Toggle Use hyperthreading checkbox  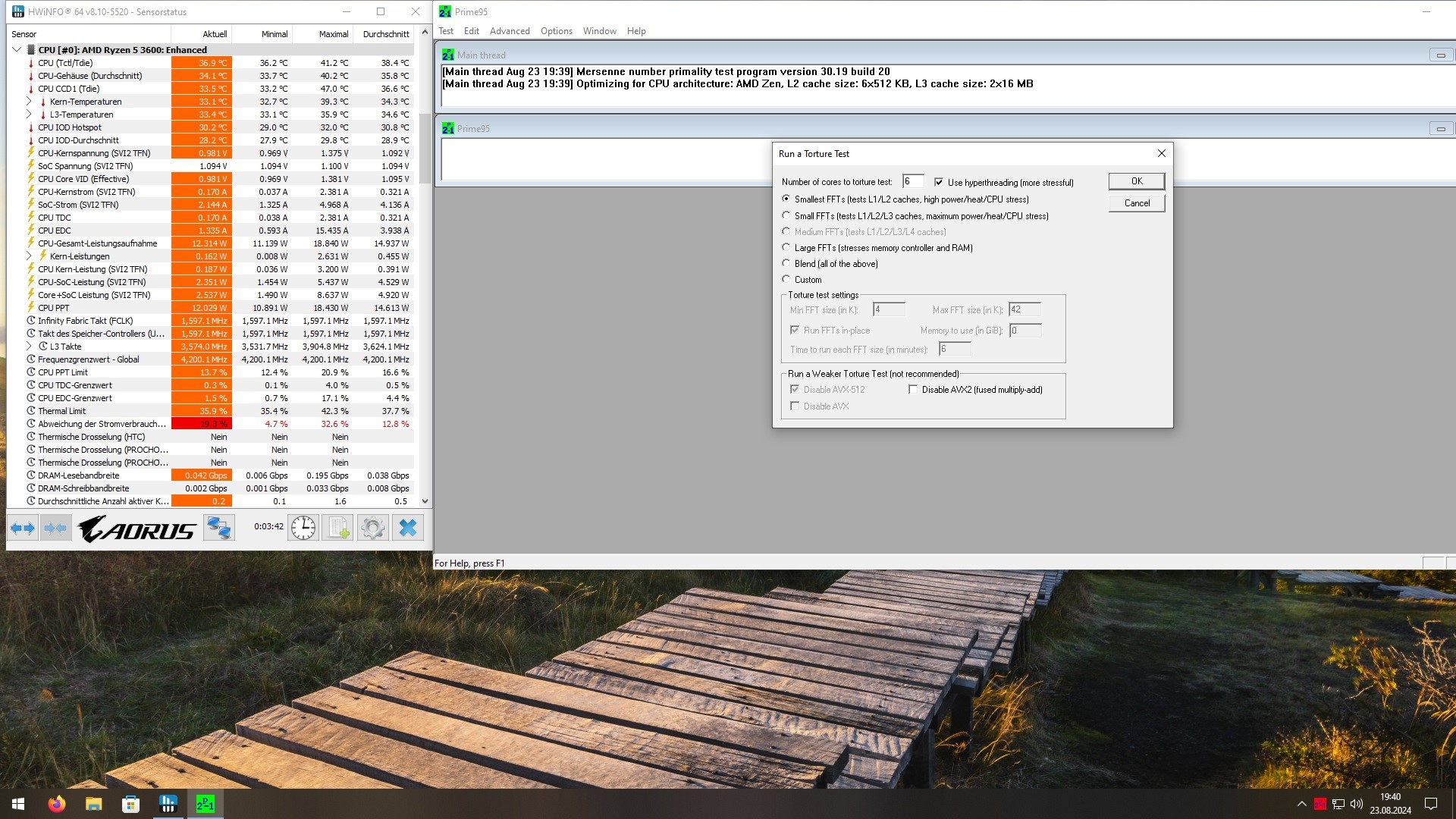click(939, 183)
